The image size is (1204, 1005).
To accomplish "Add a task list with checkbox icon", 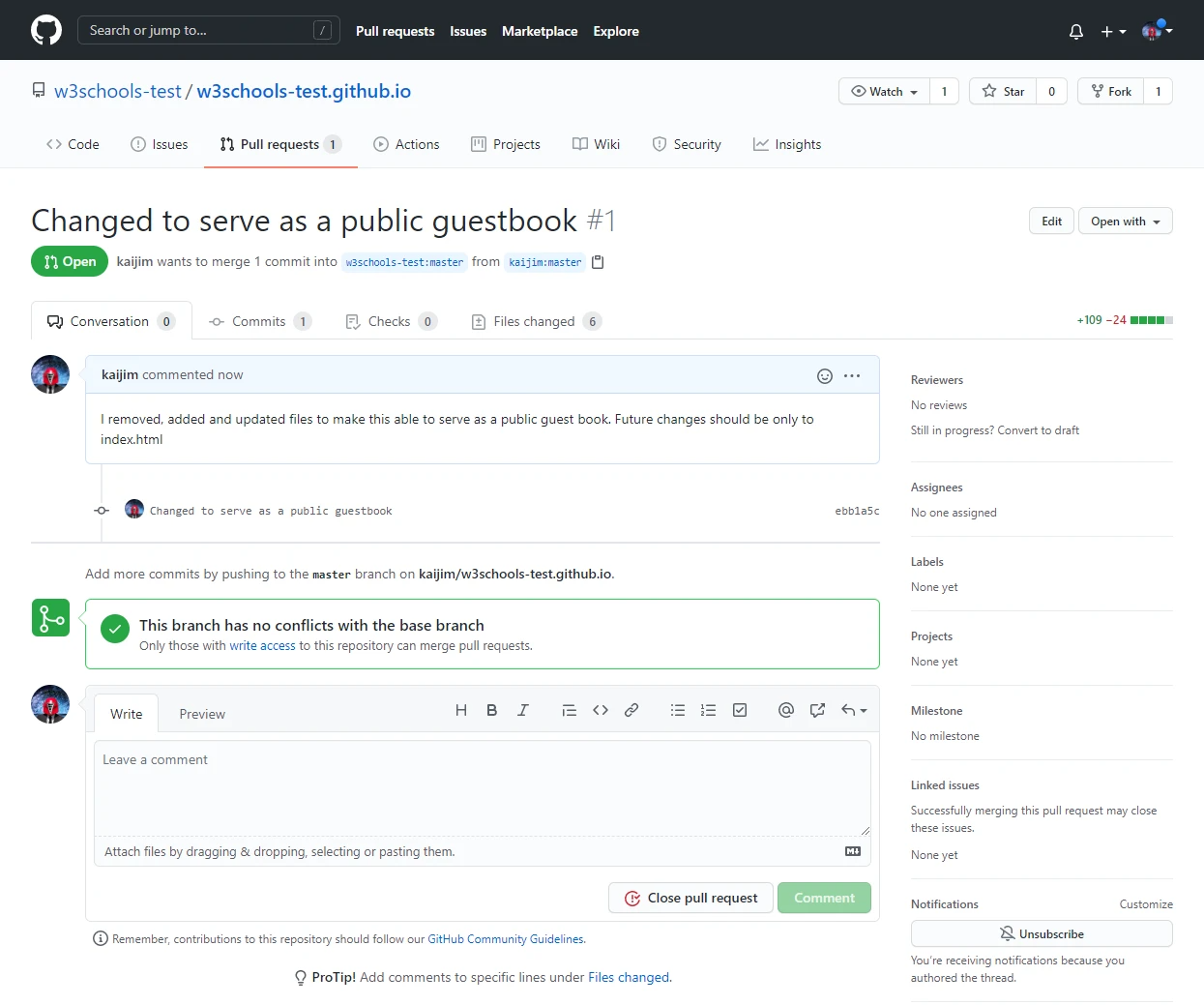I will [x=740, y=710].
